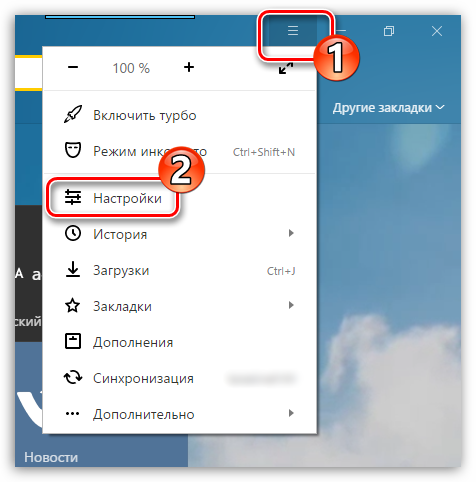
Task: Click the rocket turbo icon
Action: (x=73, y=114)
